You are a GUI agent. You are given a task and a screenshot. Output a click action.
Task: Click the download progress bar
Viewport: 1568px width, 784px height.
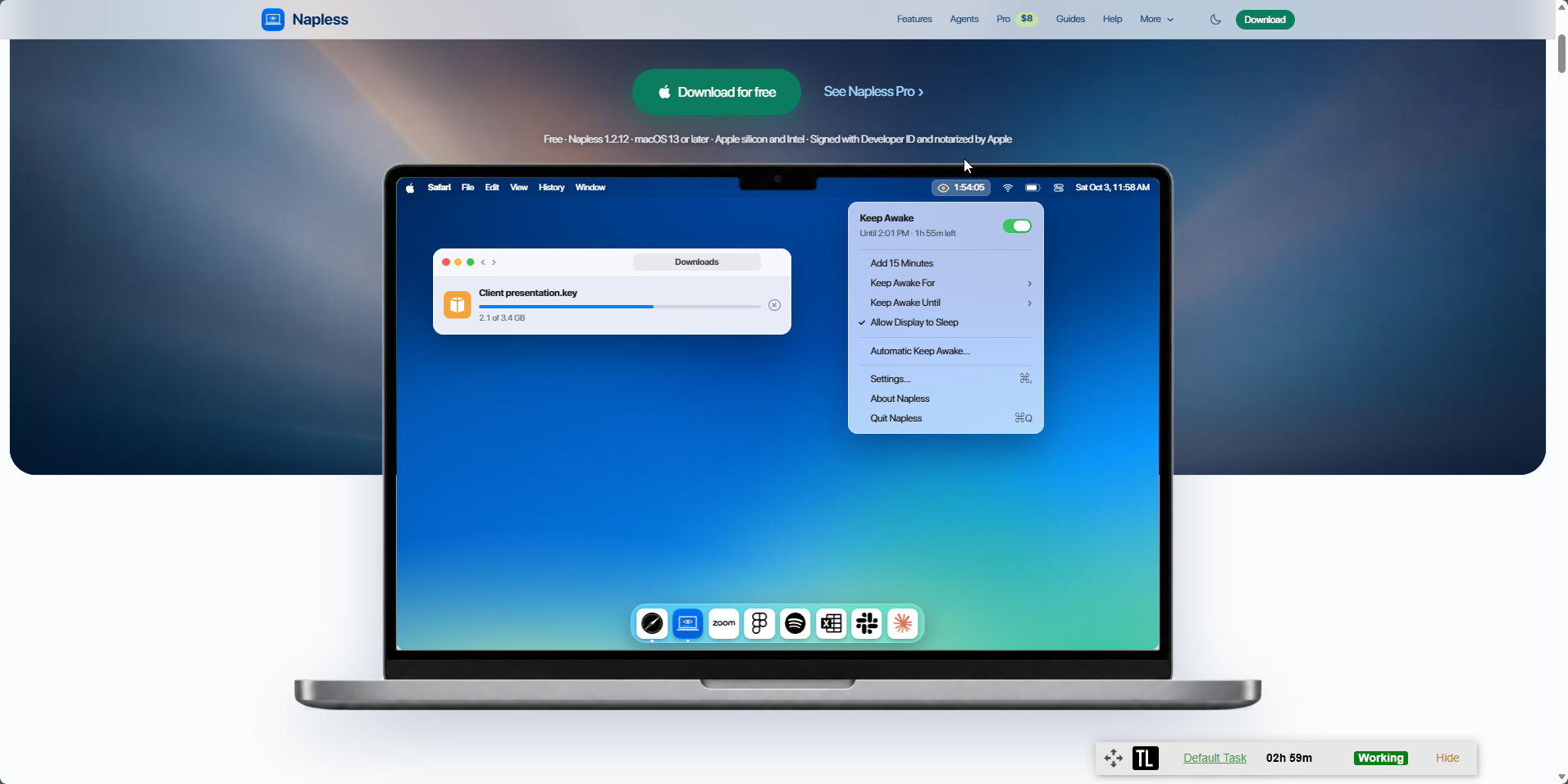click(620, 307)
